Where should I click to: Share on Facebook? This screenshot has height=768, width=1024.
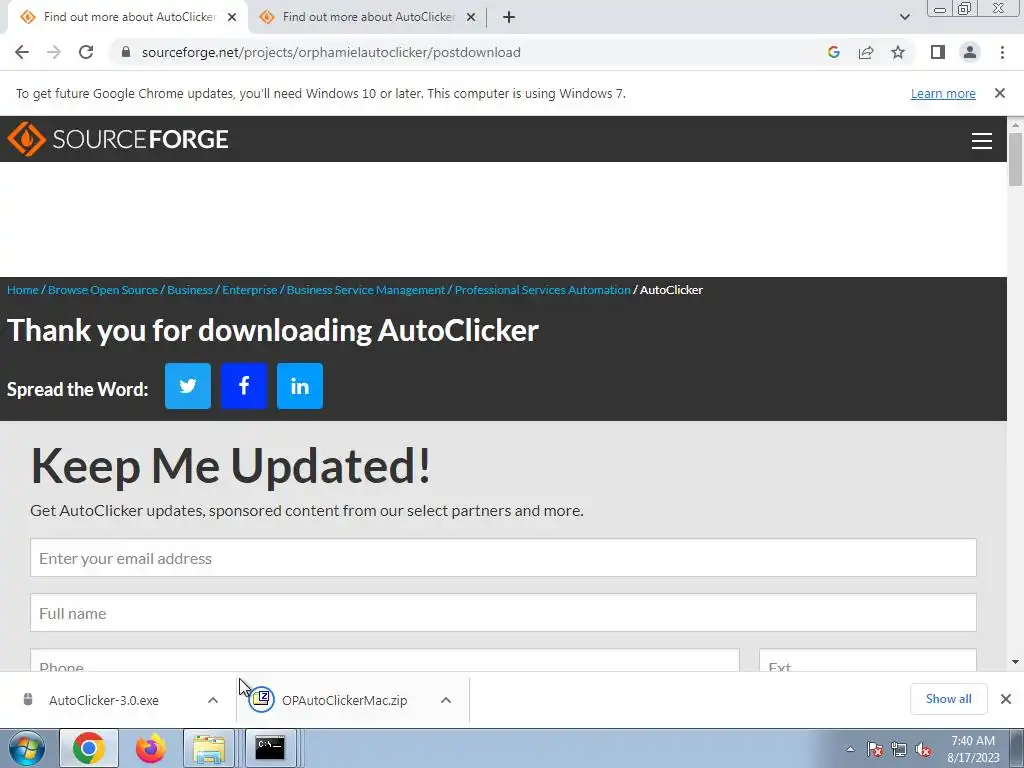pos(244,386)
